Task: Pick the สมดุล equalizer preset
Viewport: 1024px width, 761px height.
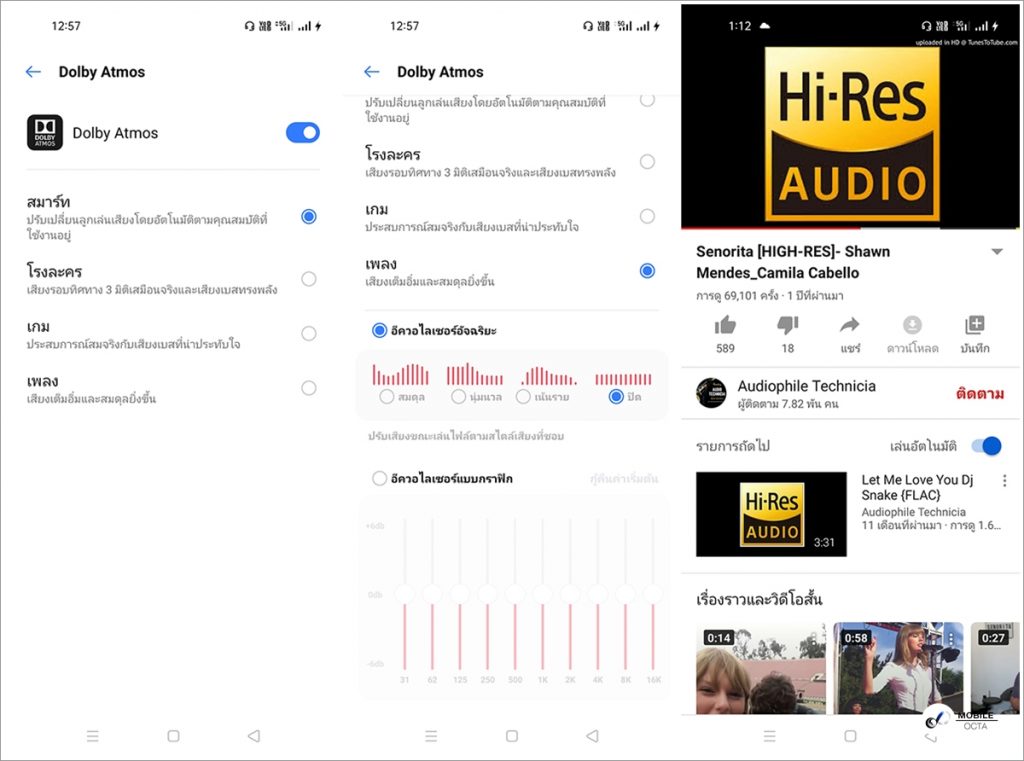Action: [387, 397]
